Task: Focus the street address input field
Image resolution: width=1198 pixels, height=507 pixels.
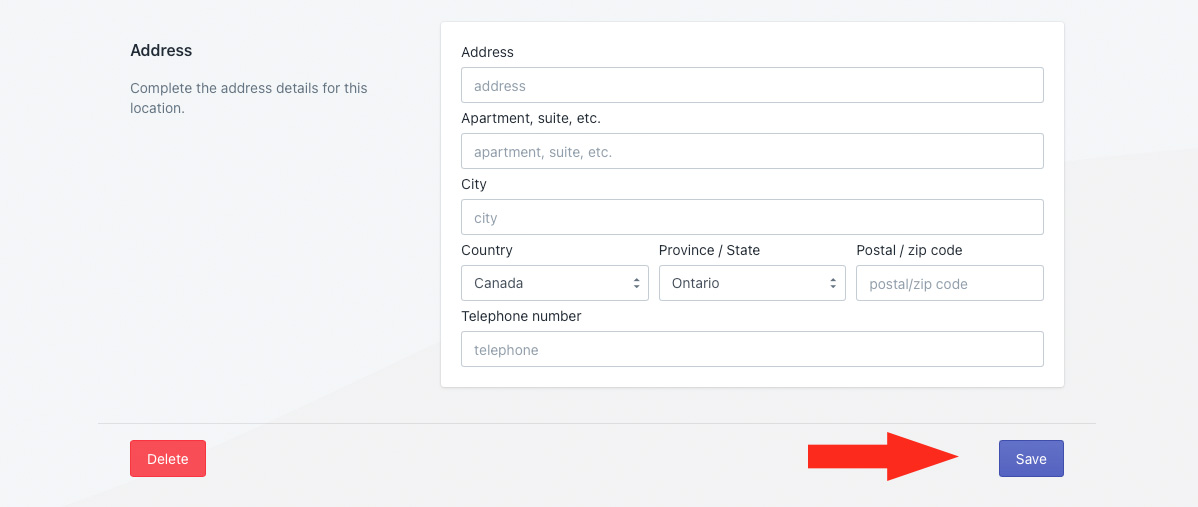Action: [752, 86]
